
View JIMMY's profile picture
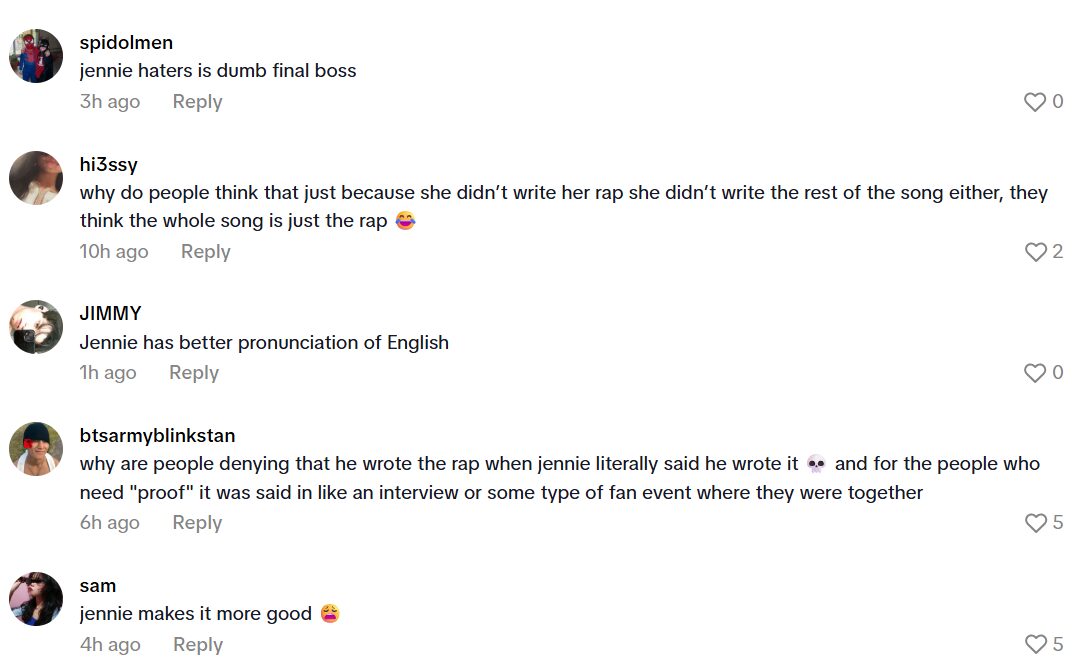36,325
